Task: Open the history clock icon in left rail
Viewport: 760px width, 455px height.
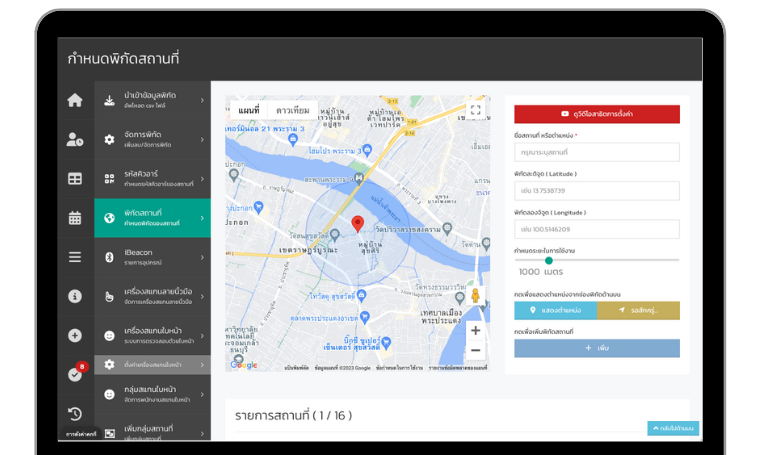Action: [x=75, y=414]
